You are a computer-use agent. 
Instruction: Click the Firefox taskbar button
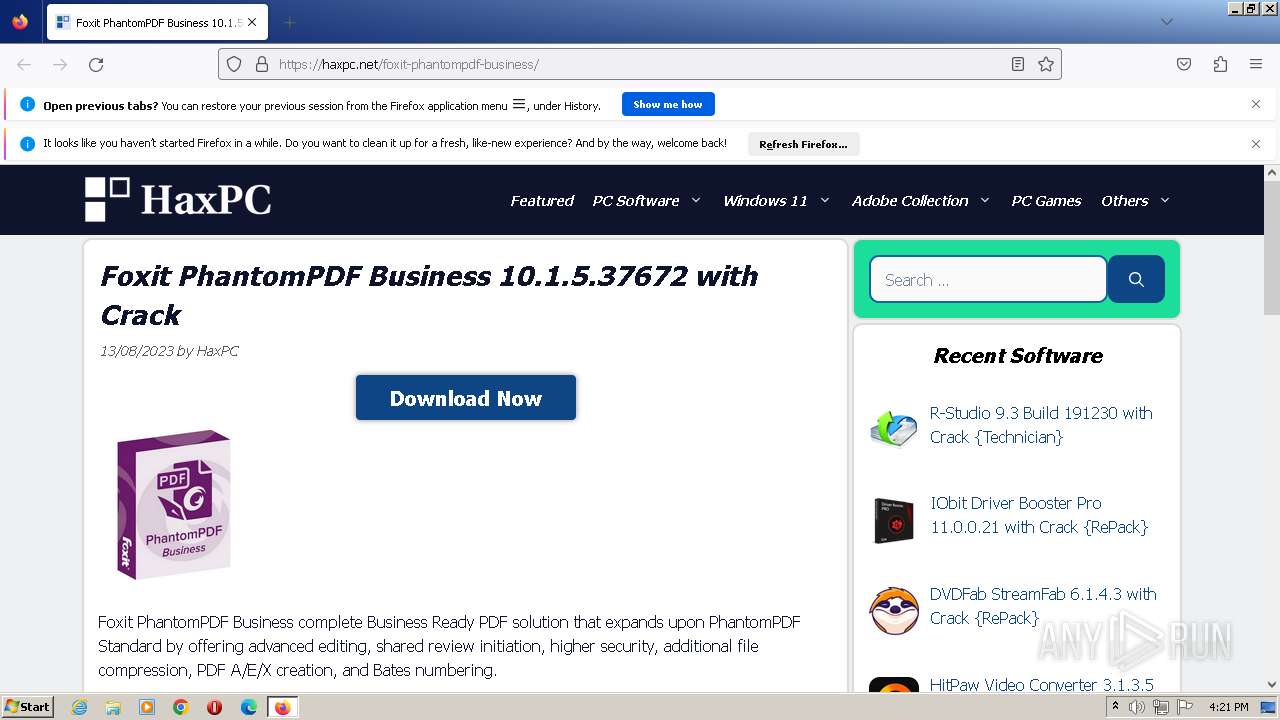click(282, 707)
